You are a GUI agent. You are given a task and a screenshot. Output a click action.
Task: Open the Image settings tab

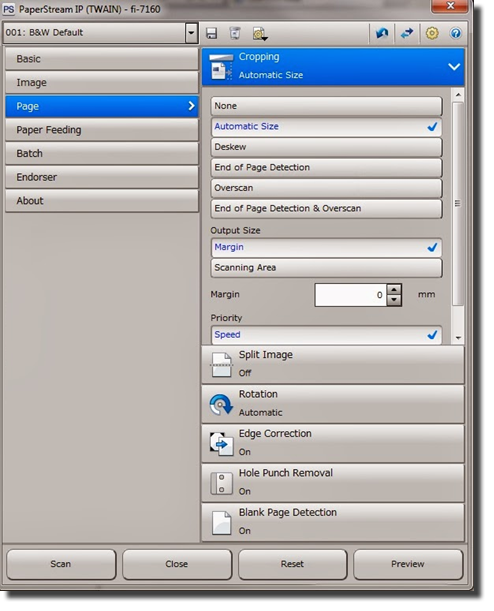(102, 83)
